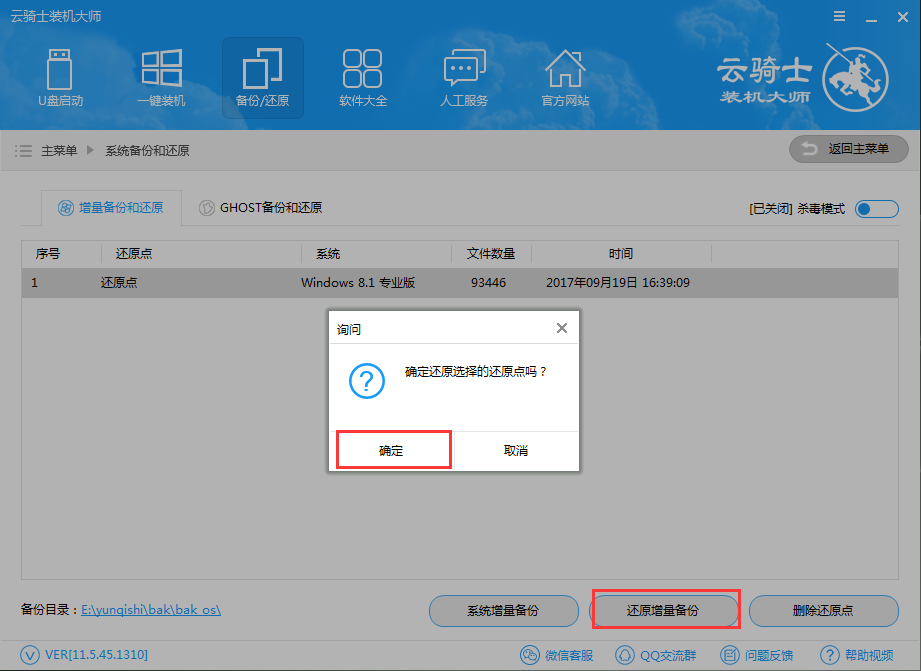The width and height of the screenshot is (921, 671).
Task: Open the 帮助视频 help video
Action: coord(857,655)
